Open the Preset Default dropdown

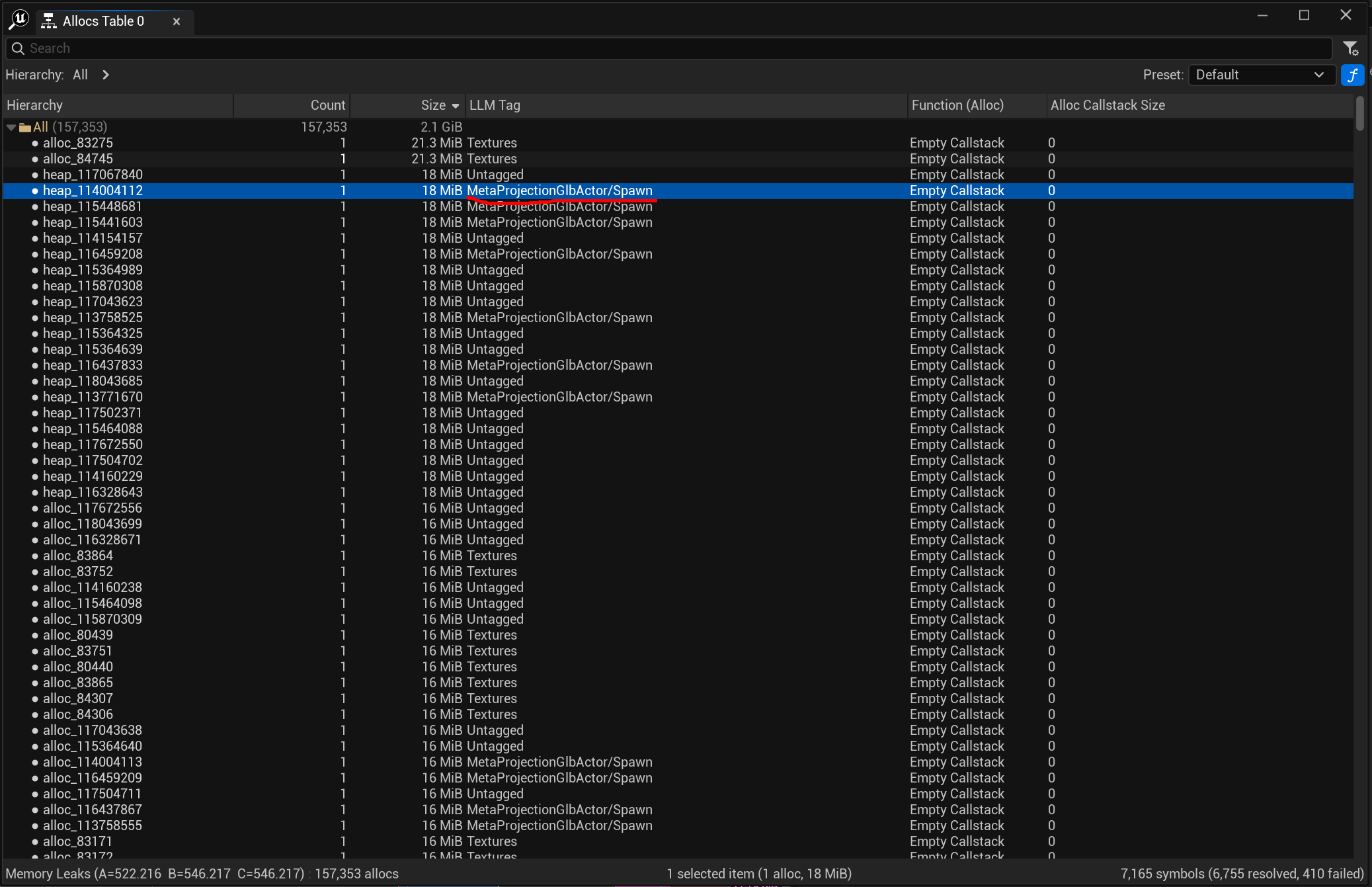(1260, 75)
